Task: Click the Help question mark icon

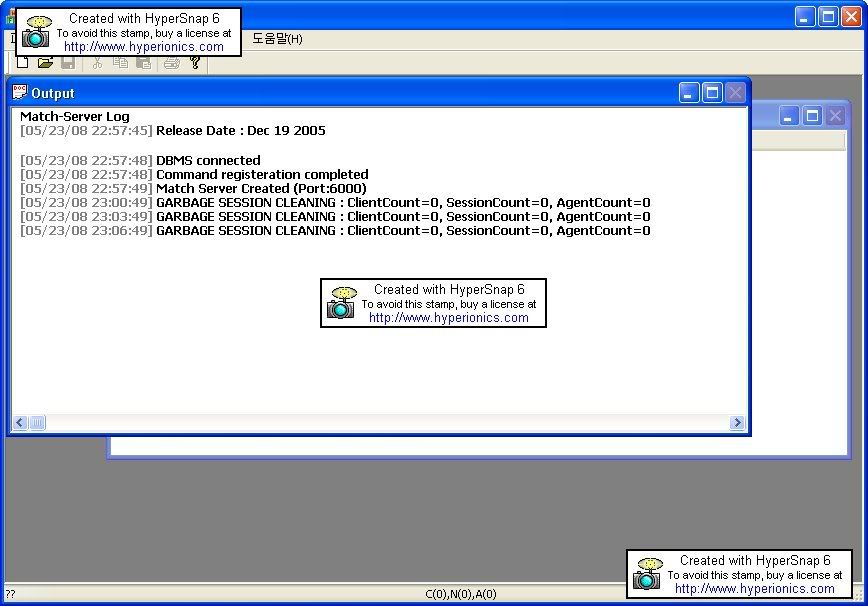Action: [195, 63]
